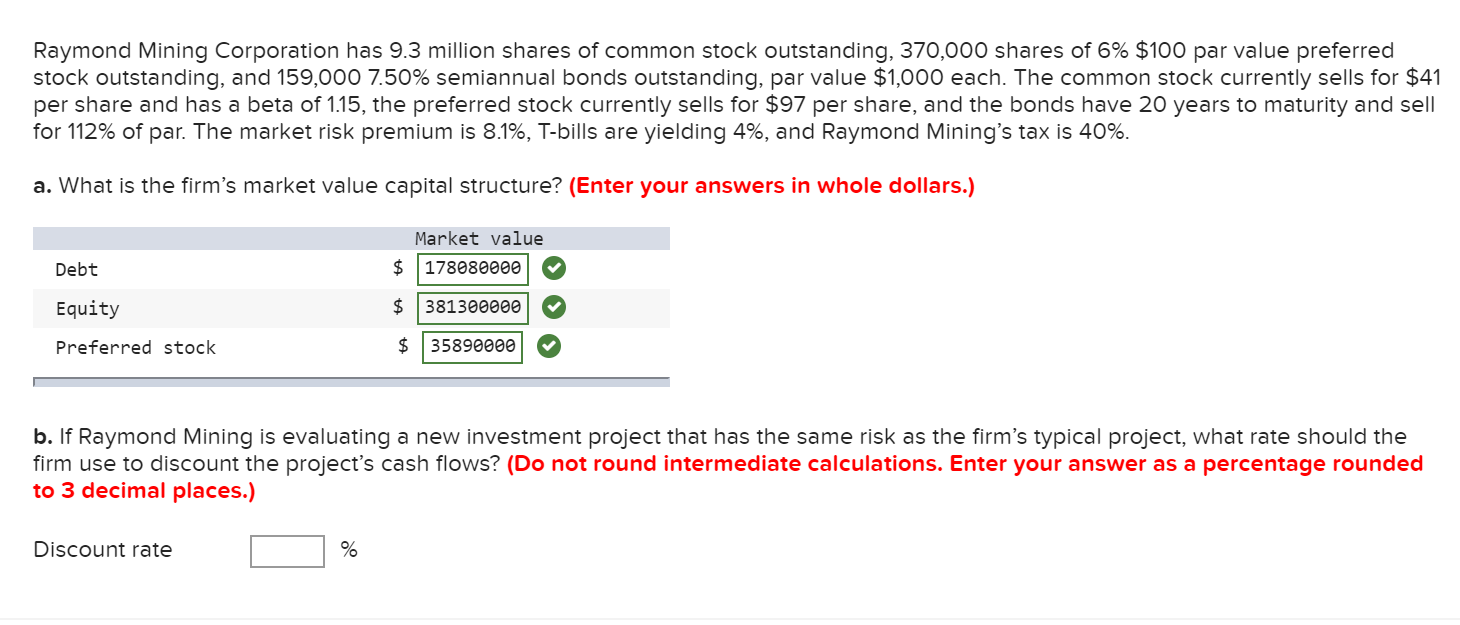
Task: Click the bolded question label b.
Action: (41, 436)
